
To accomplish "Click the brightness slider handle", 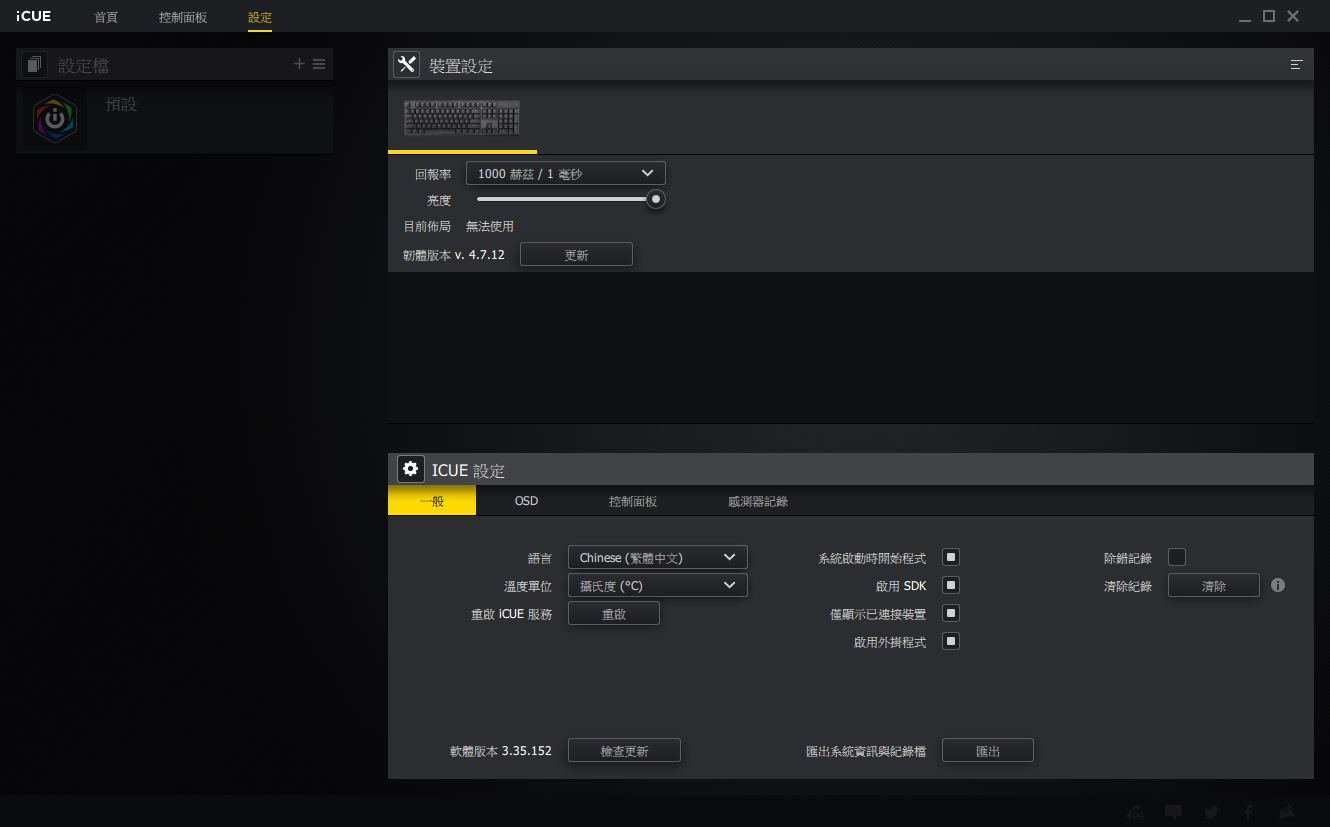I will 656,199.
